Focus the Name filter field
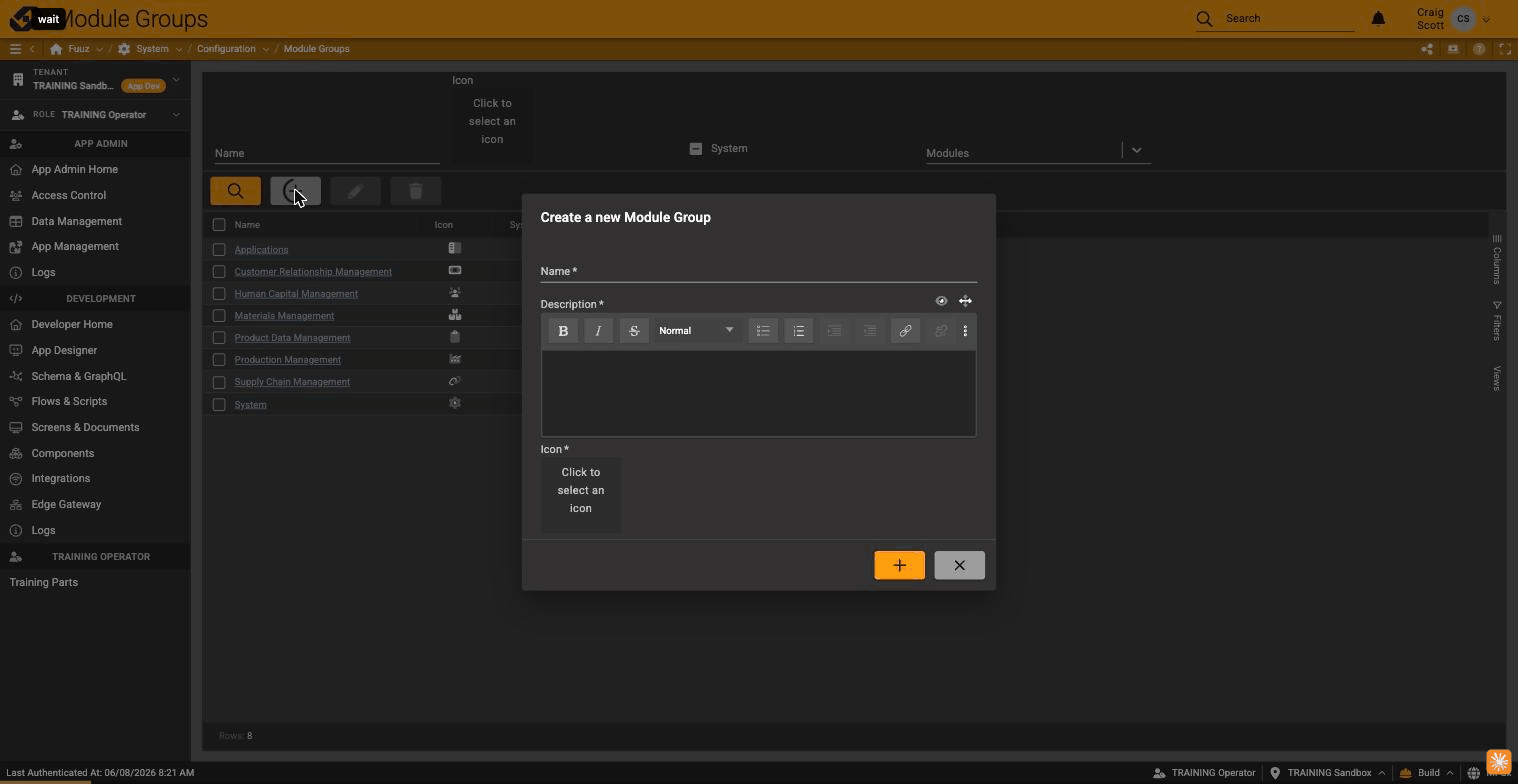The image size is (1518, 784). (x=327, y=153)
